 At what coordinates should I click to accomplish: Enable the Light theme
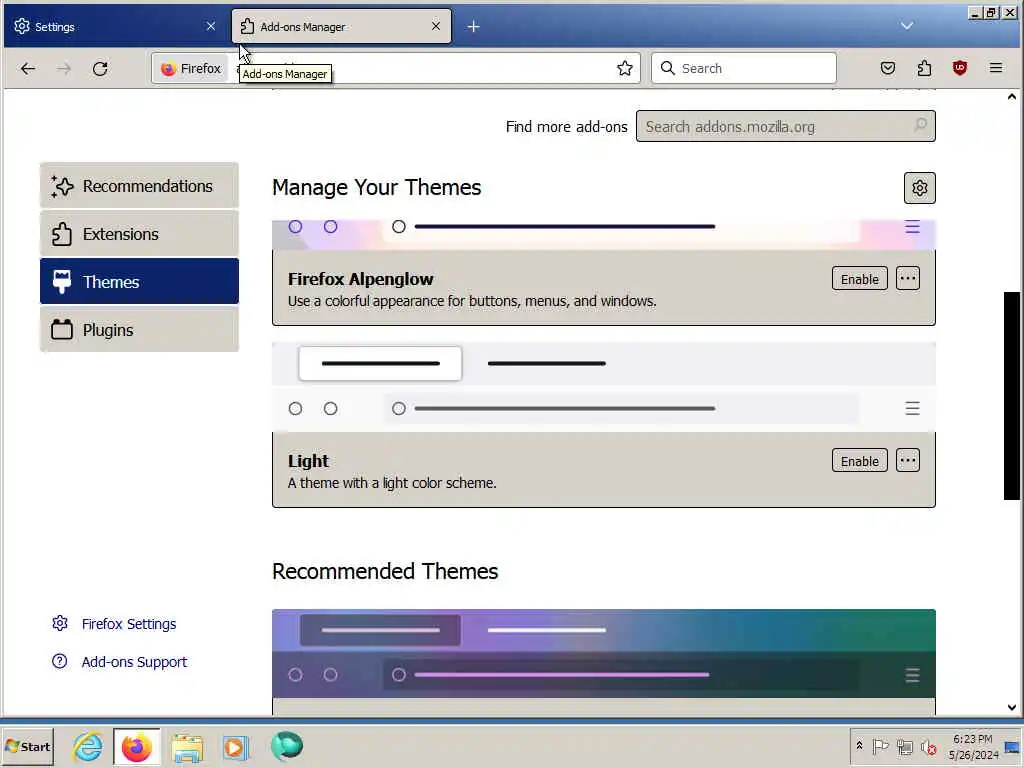(859, 461)
